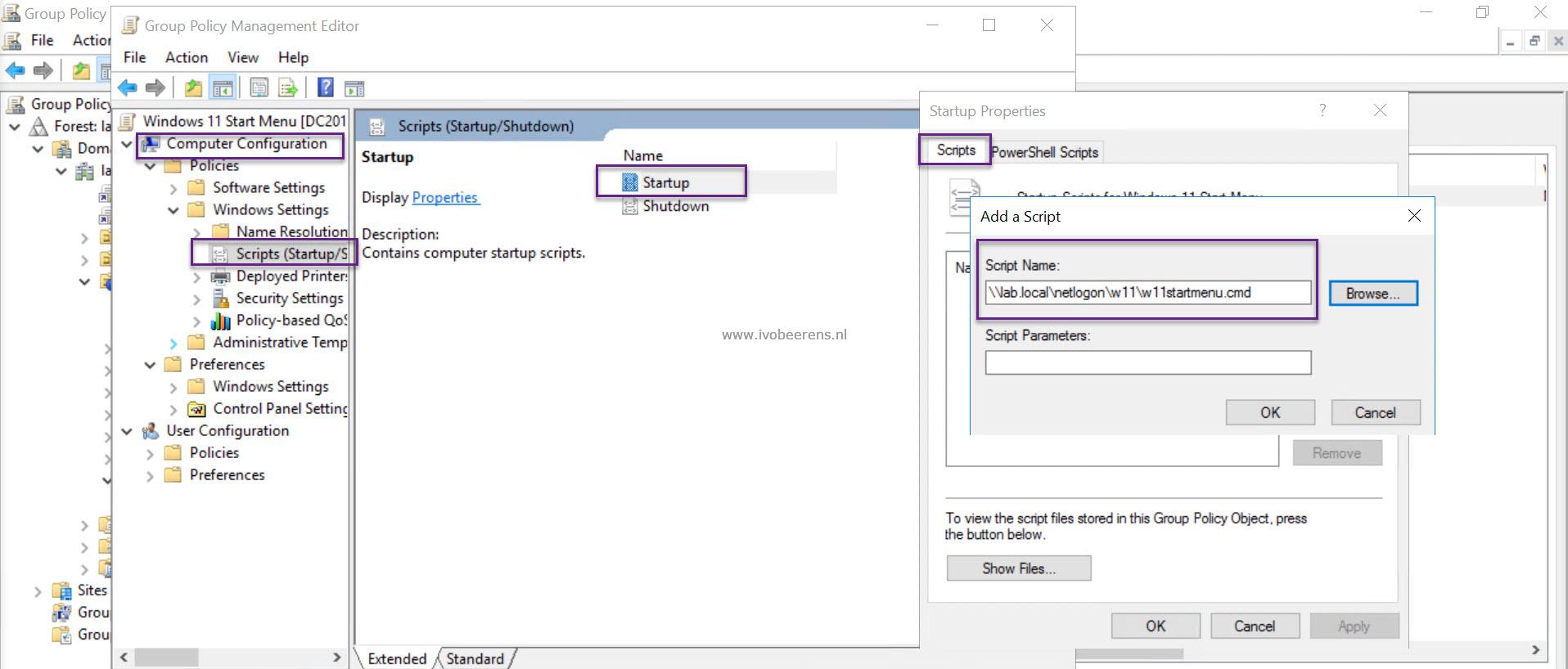Select the Shutdown script icon in the list
Screen dimensions: 1568x669
coord(629,206)
